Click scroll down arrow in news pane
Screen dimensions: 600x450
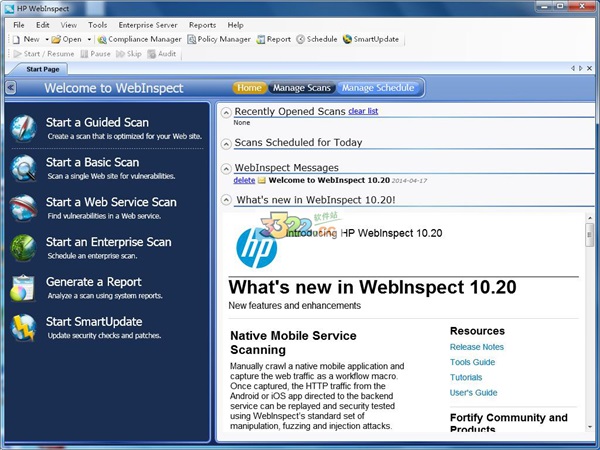coord(590,427)
